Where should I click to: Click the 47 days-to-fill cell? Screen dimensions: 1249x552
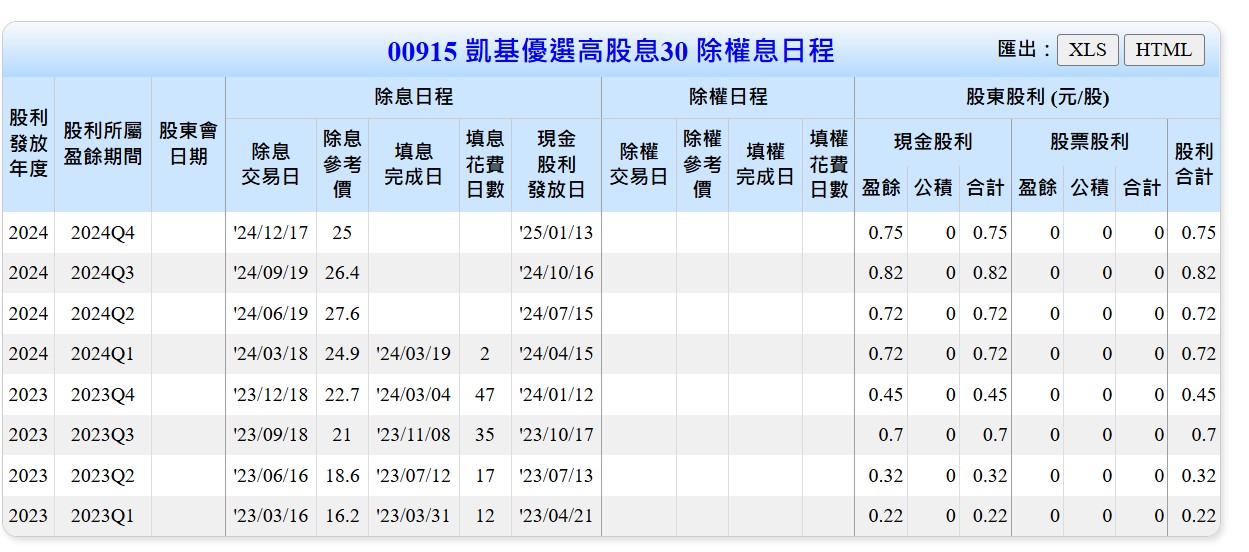pyautogui.click(x=485, y=395)
